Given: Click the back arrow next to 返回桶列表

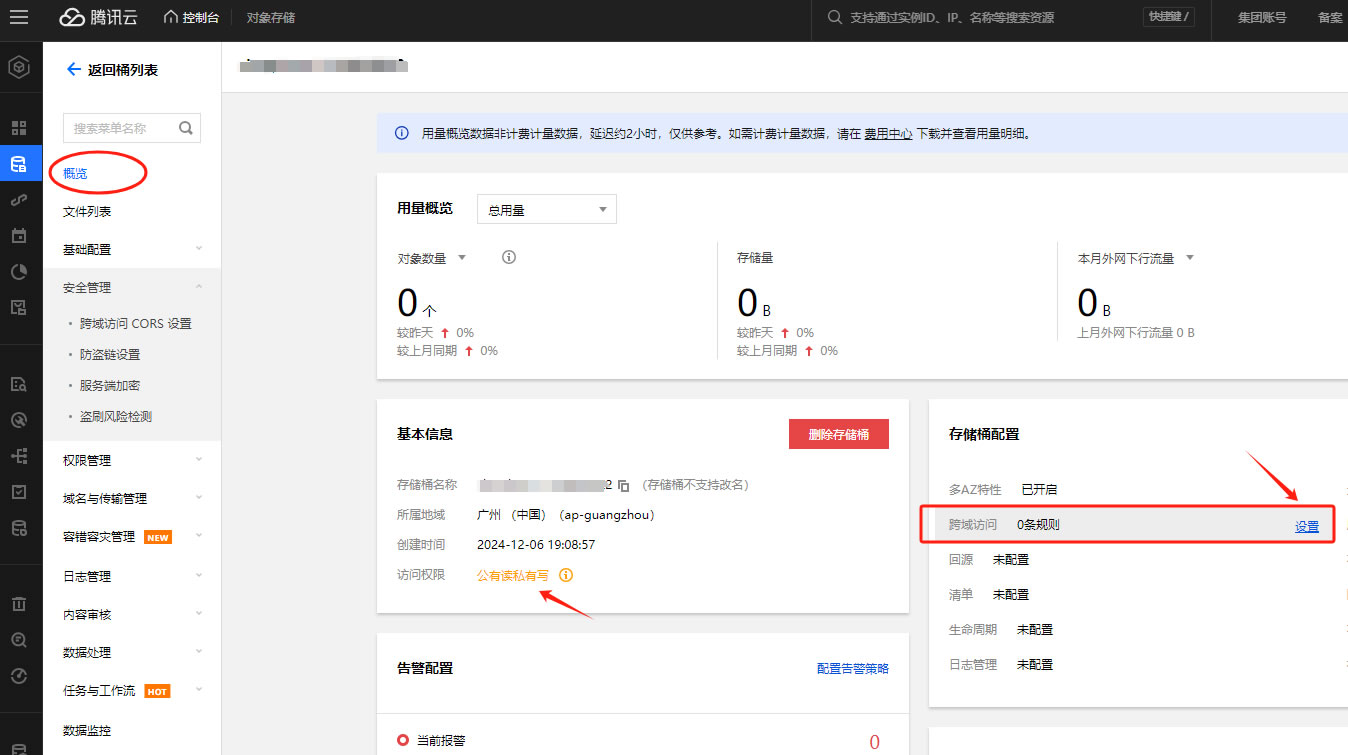Looking at the screenshot, I should click(x=72, y=69).
